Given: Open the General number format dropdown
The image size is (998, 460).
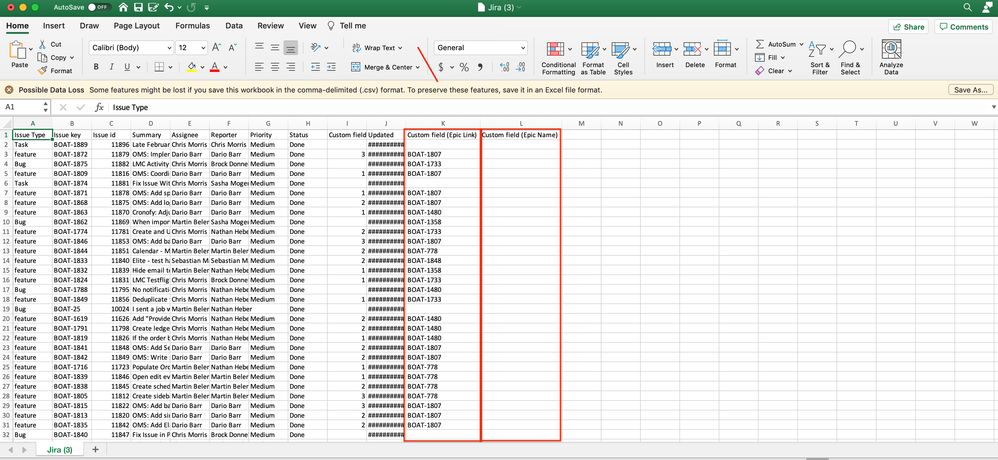Looking at the screenshot, I should (481, 48).
